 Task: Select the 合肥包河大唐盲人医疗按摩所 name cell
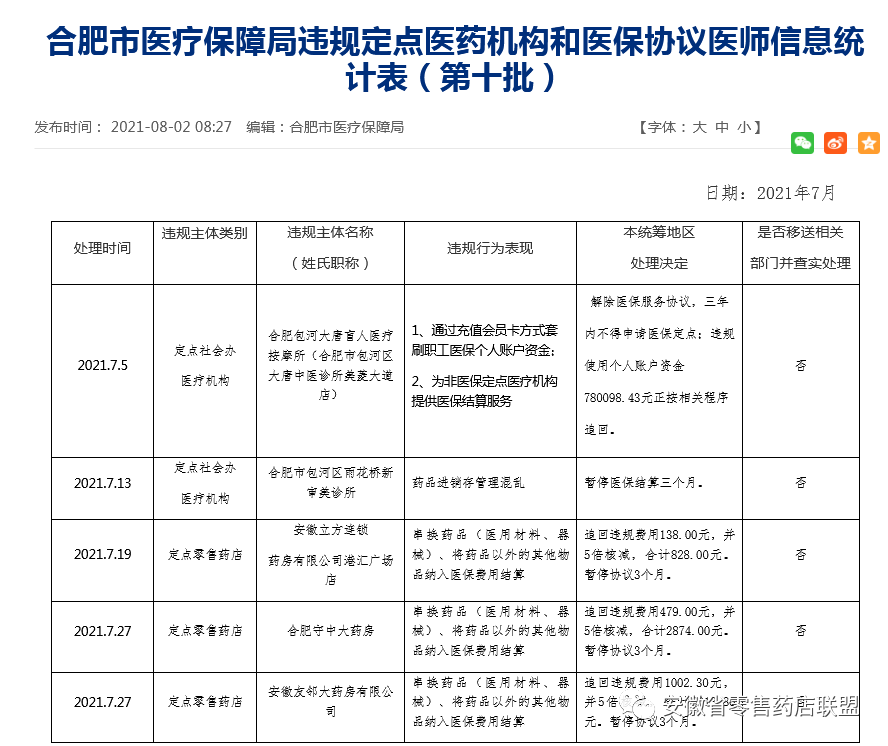(x=330, y=365)
